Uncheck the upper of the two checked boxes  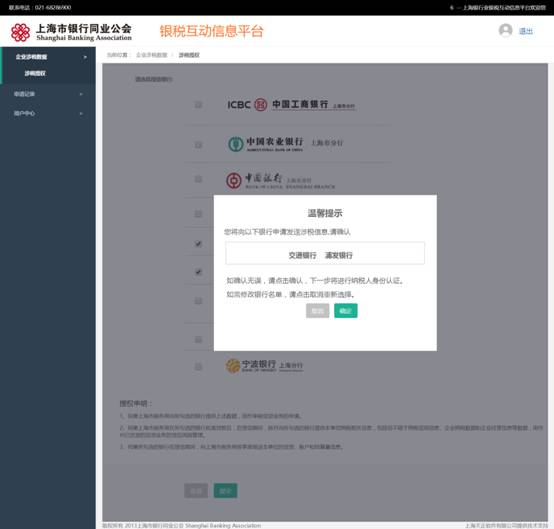click(x=198, y=243)
